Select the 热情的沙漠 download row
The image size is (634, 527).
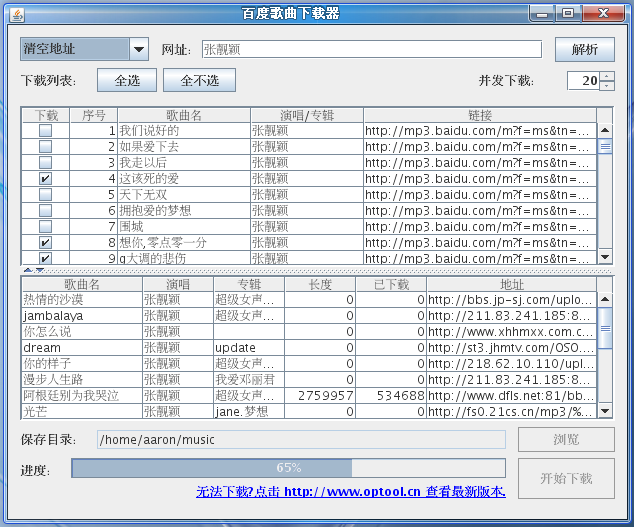[x=309, y=300]
